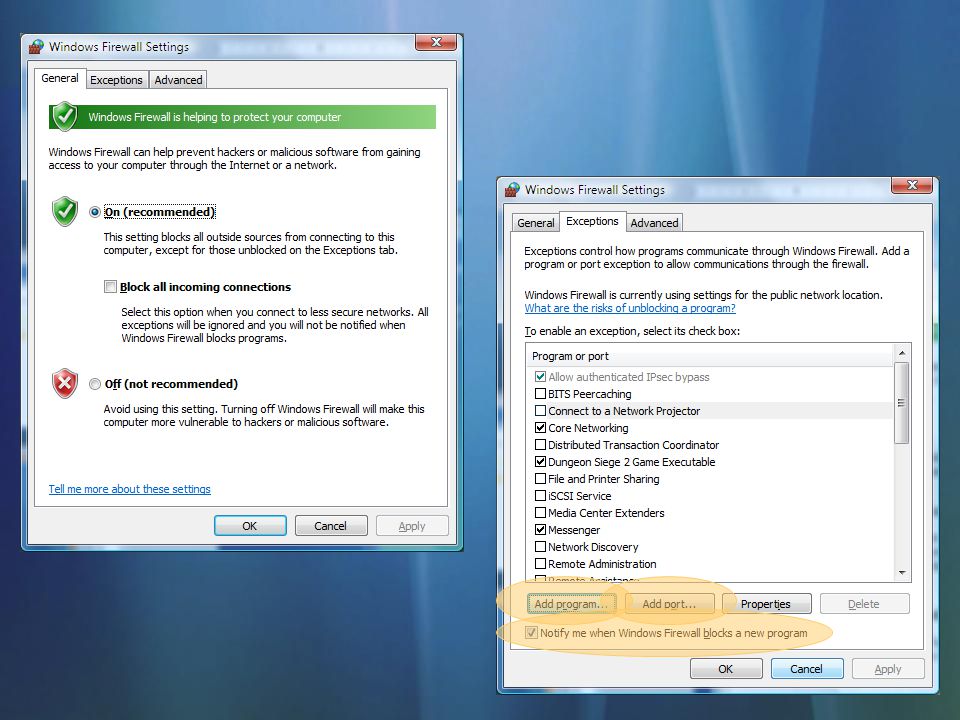Open Tell me more about these settings link
This screenshot has width=960, height=720.
[129, 489]
